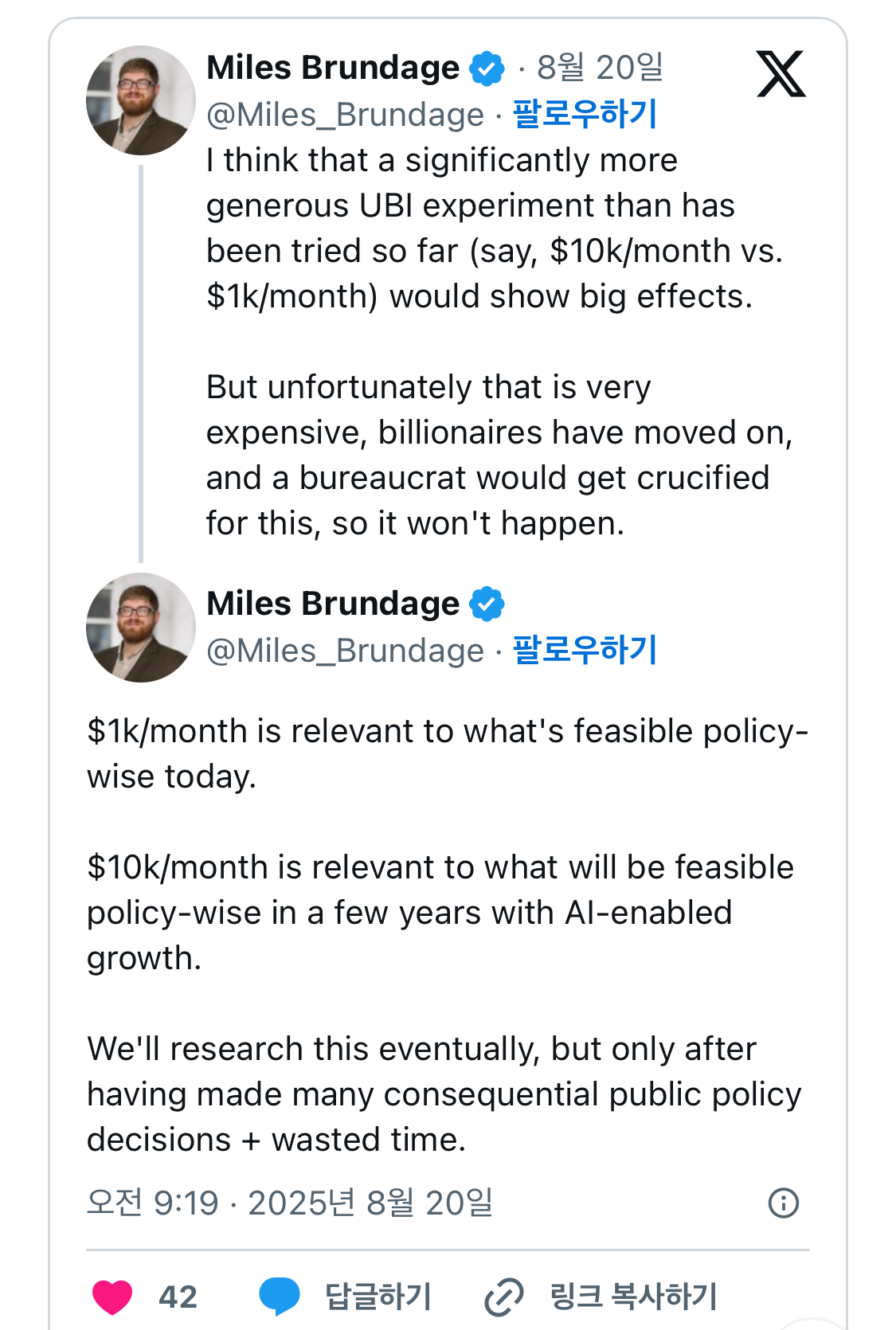Click the like count 42
This screenshot has width=896, height=1330.
(178, 1297)
